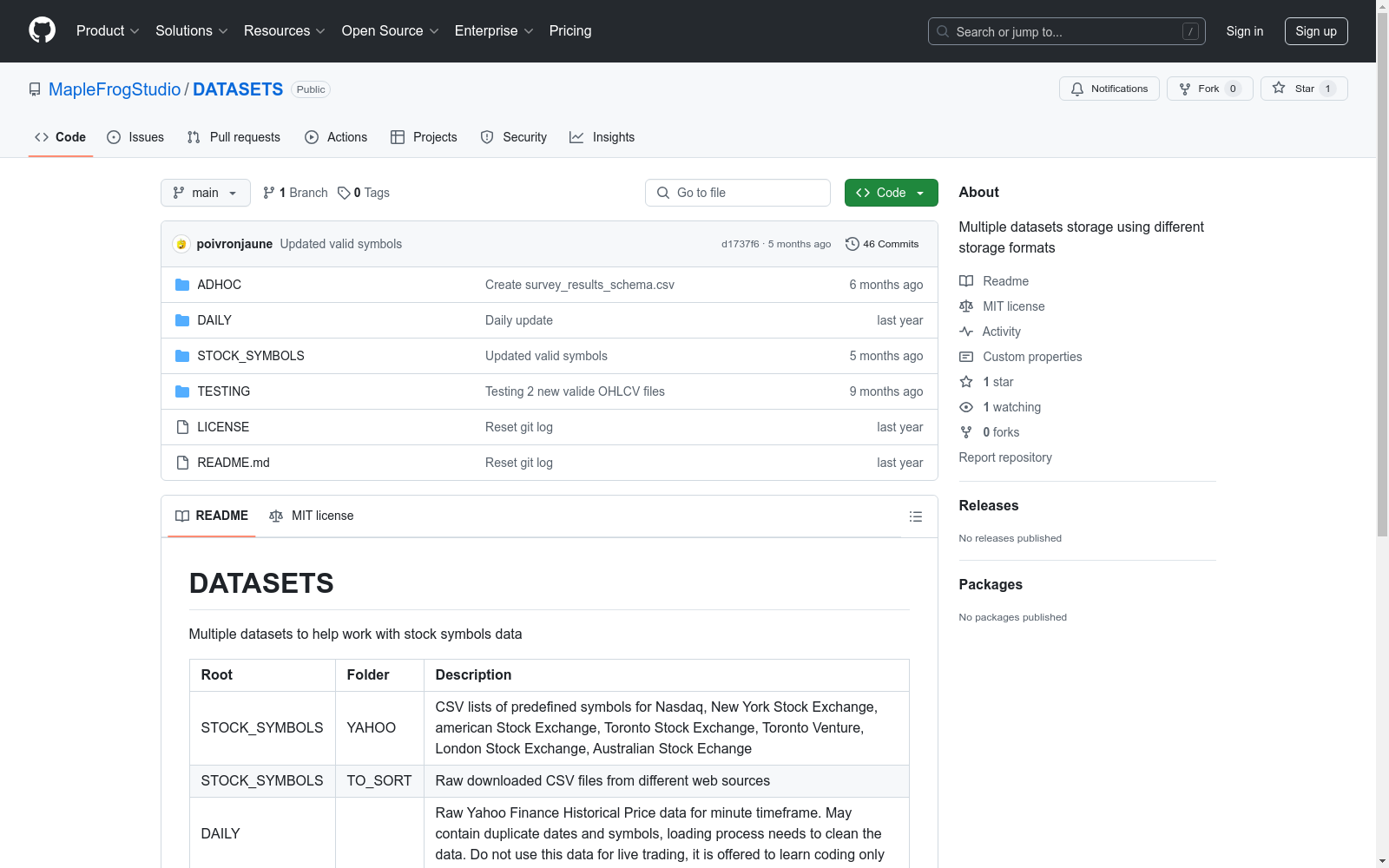Switch to the Issues tab
1389x868 pixels.
click(135, 137)
